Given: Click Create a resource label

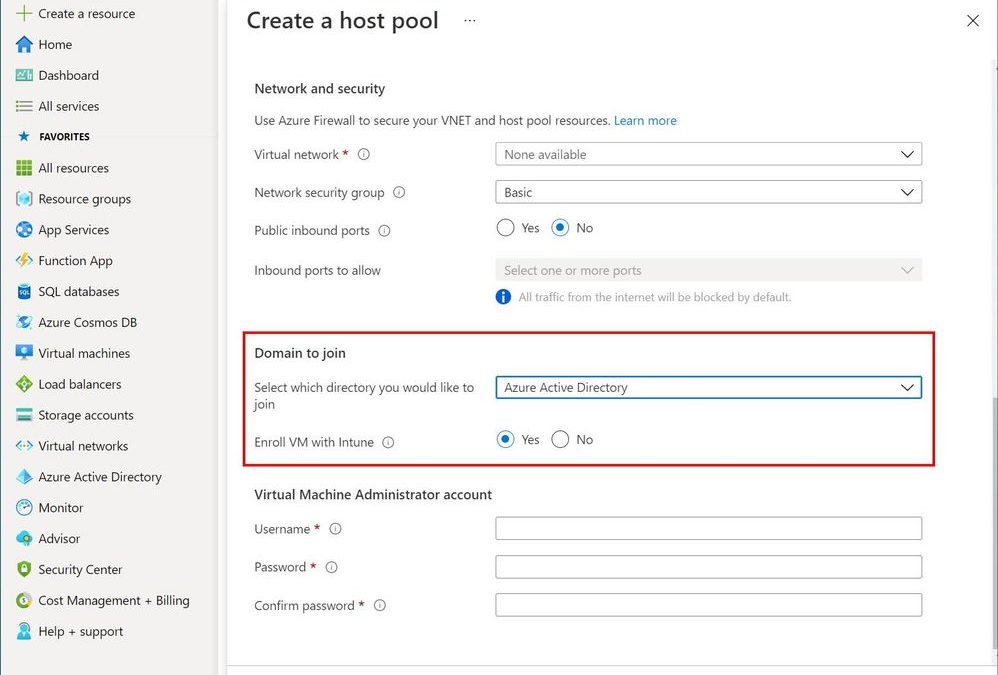Looking at the screenshot, I should click(x=87, y=13).
